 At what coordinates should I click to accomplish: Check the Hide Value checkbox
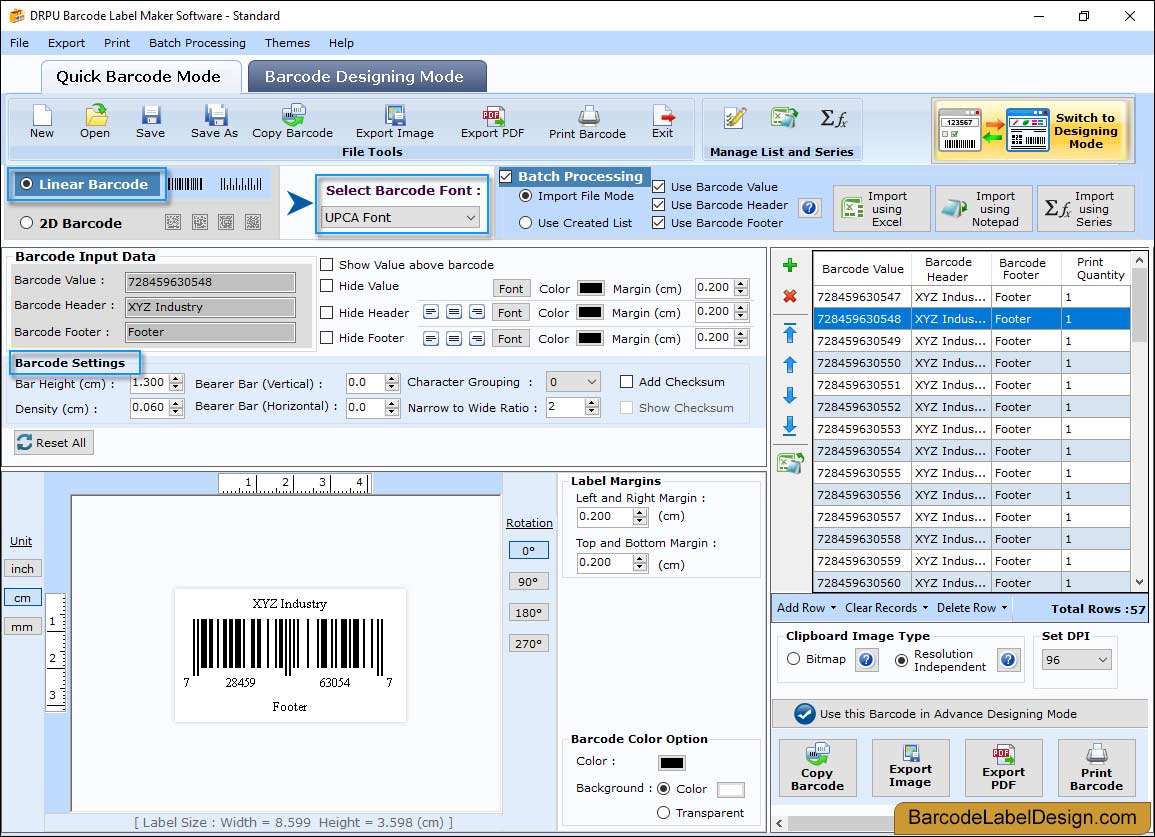(326, 286)
